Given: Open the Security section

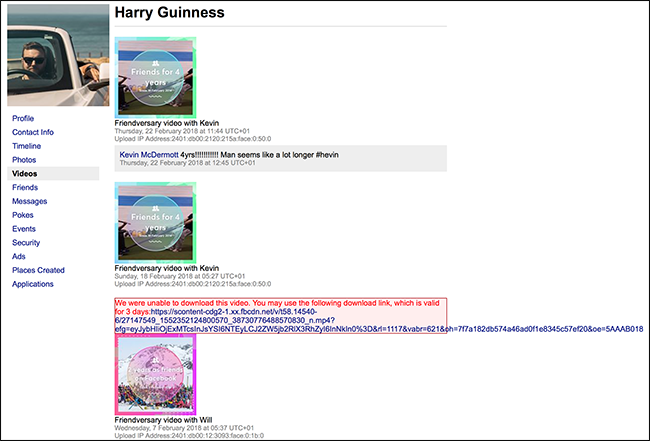Looking at the screenshot, I should 26,242.
